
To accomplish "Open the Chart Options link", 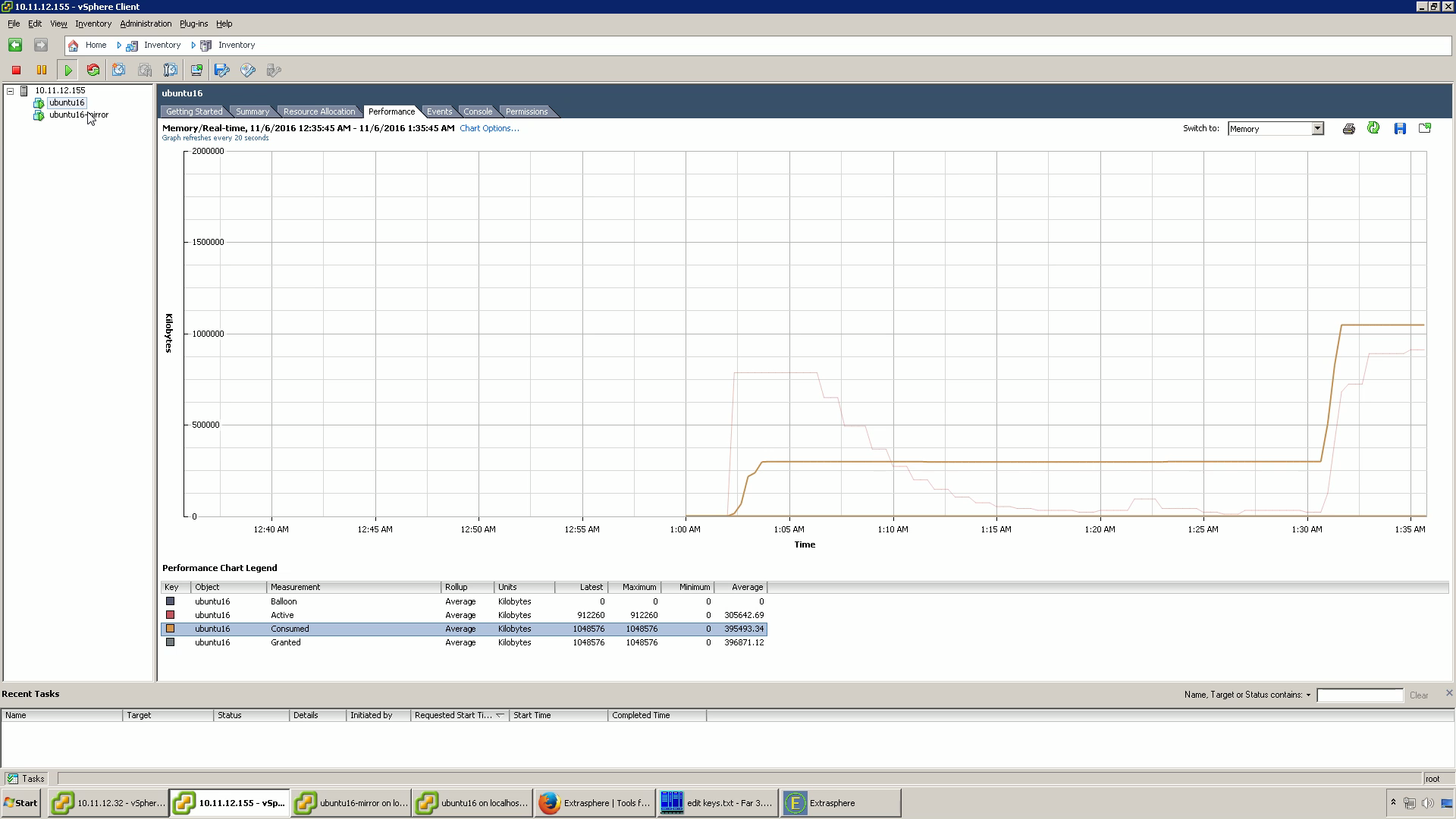I will pyautogui.click(x=489, y=128).
